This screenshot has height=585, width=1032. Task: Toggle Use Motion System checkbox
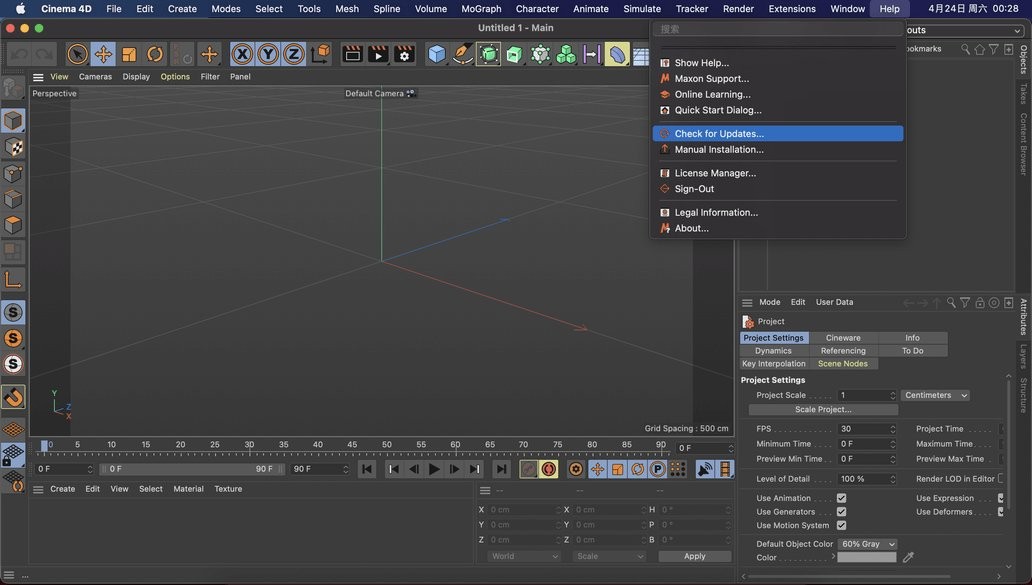click(x=841, y=525)
